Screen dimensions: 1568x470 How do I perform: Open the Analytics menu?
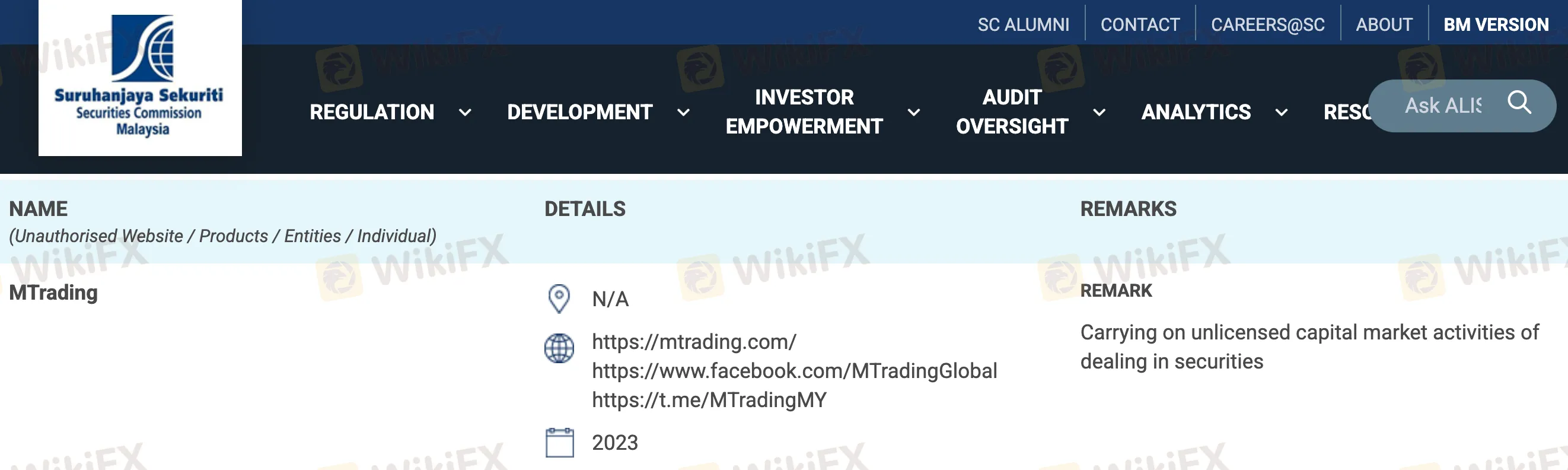coord(1196,112)
